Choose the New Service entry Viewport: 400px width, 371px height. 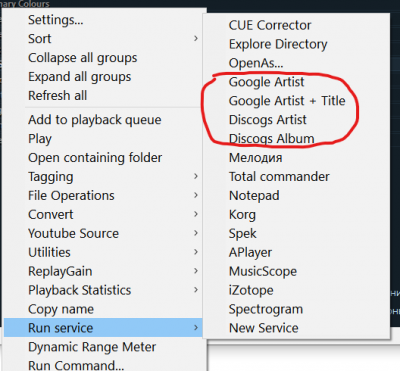[296, 328]
